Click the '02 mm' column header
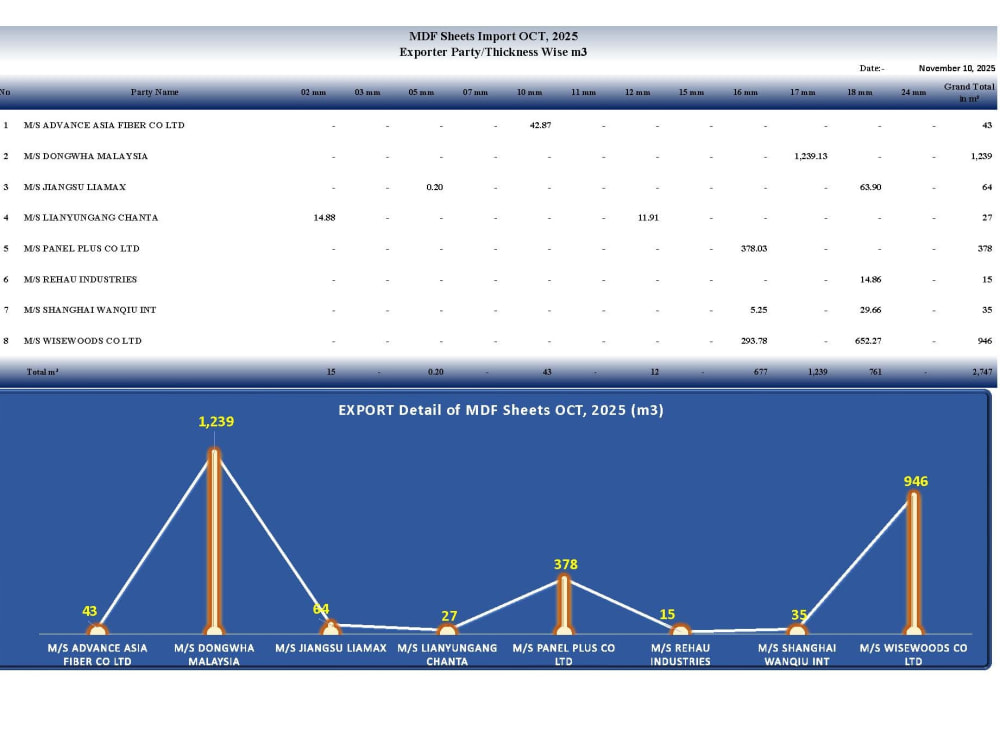 (x=313, y=92)
